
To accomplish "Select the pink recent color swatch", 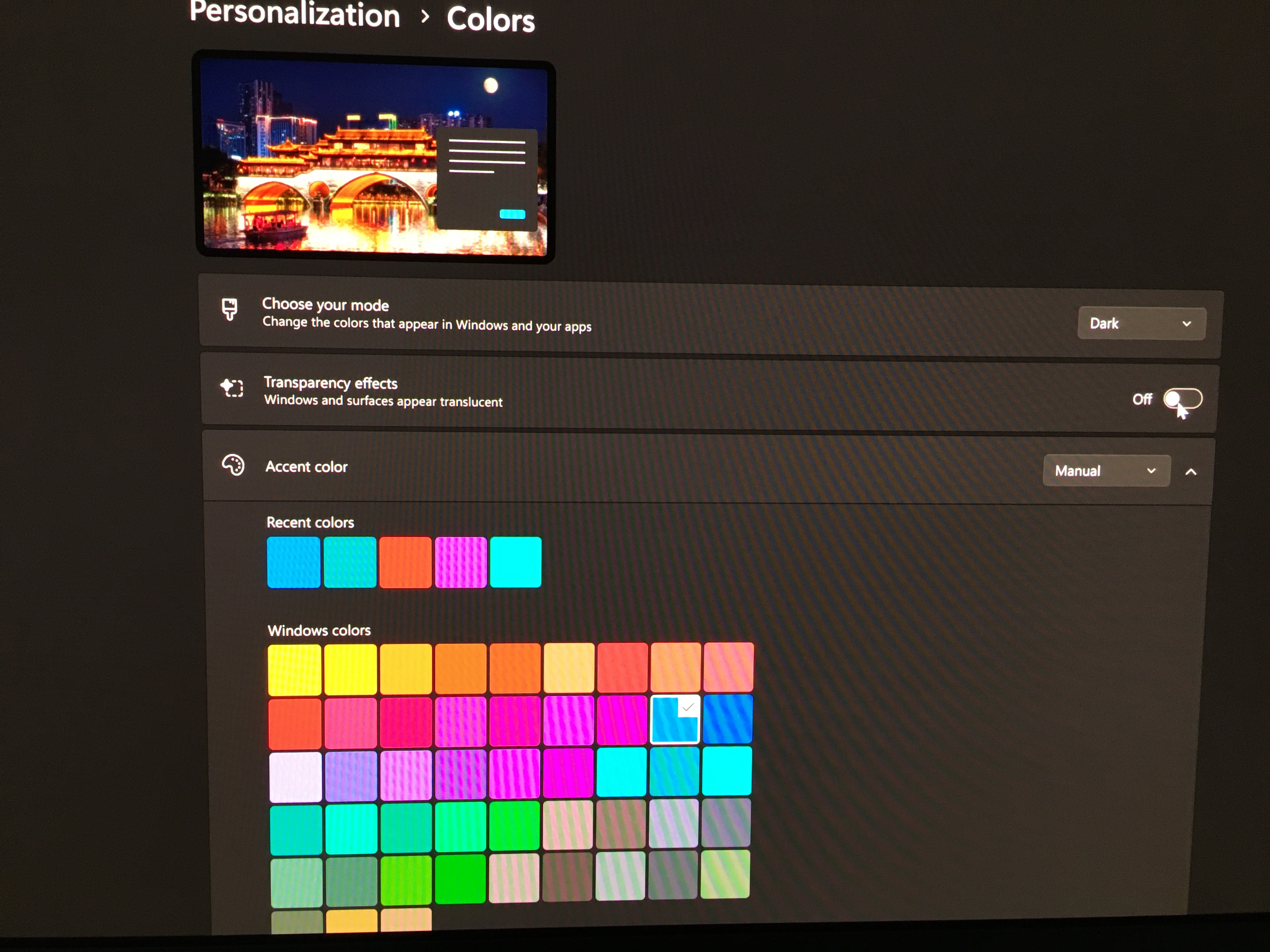I will pos(461,562).
